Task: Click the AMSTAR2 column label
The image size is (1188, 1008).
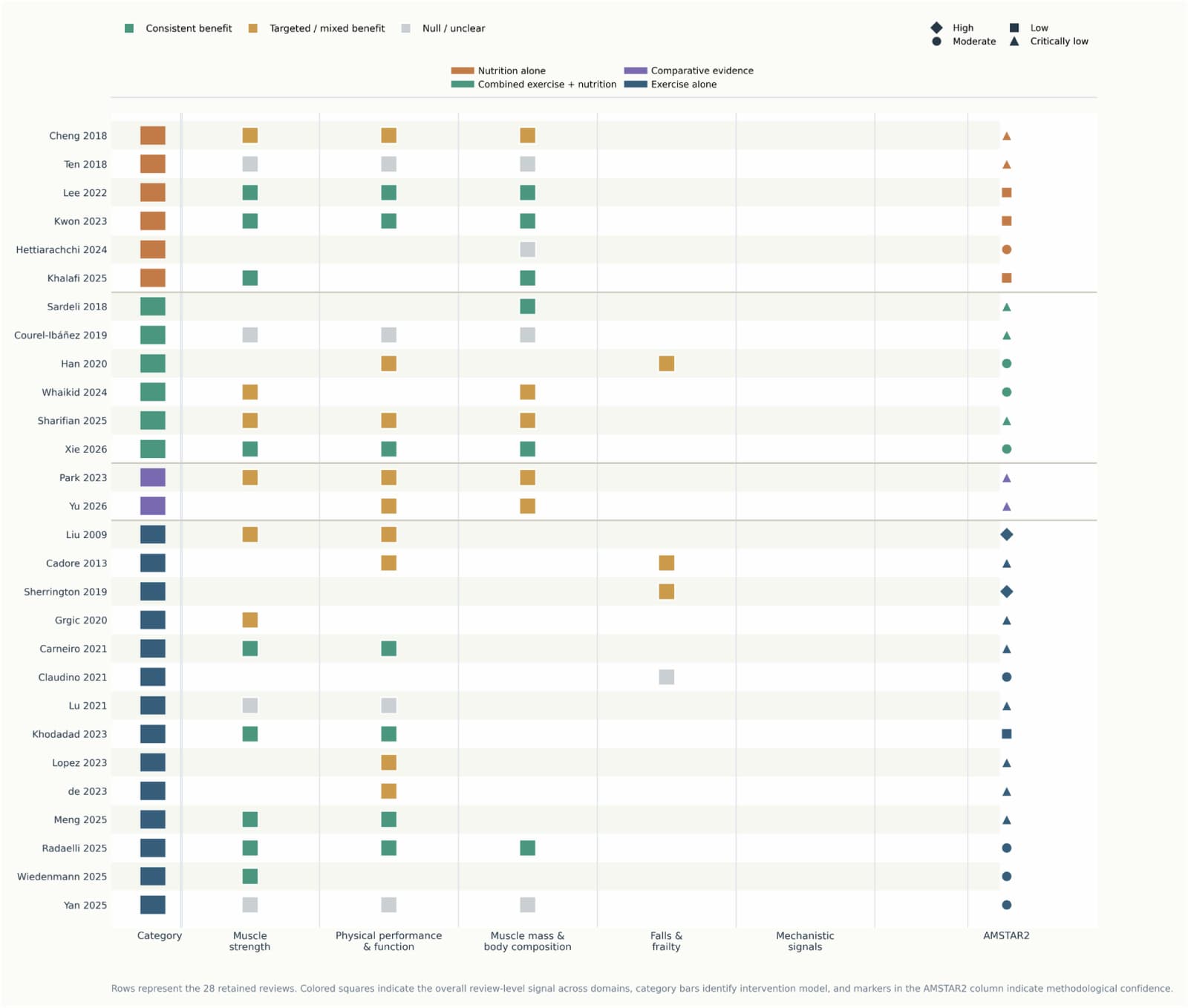Action: click(1007, 936)
